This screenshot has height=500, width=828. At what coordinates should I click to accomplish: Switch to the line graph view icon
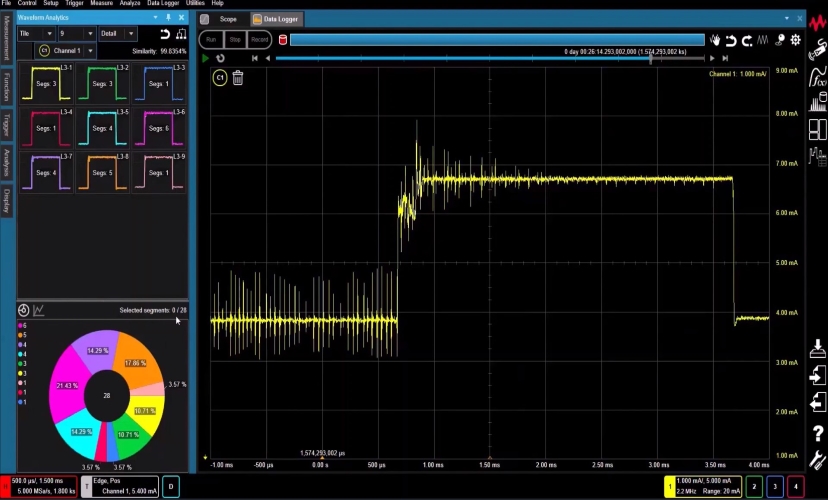pos(39,311)
